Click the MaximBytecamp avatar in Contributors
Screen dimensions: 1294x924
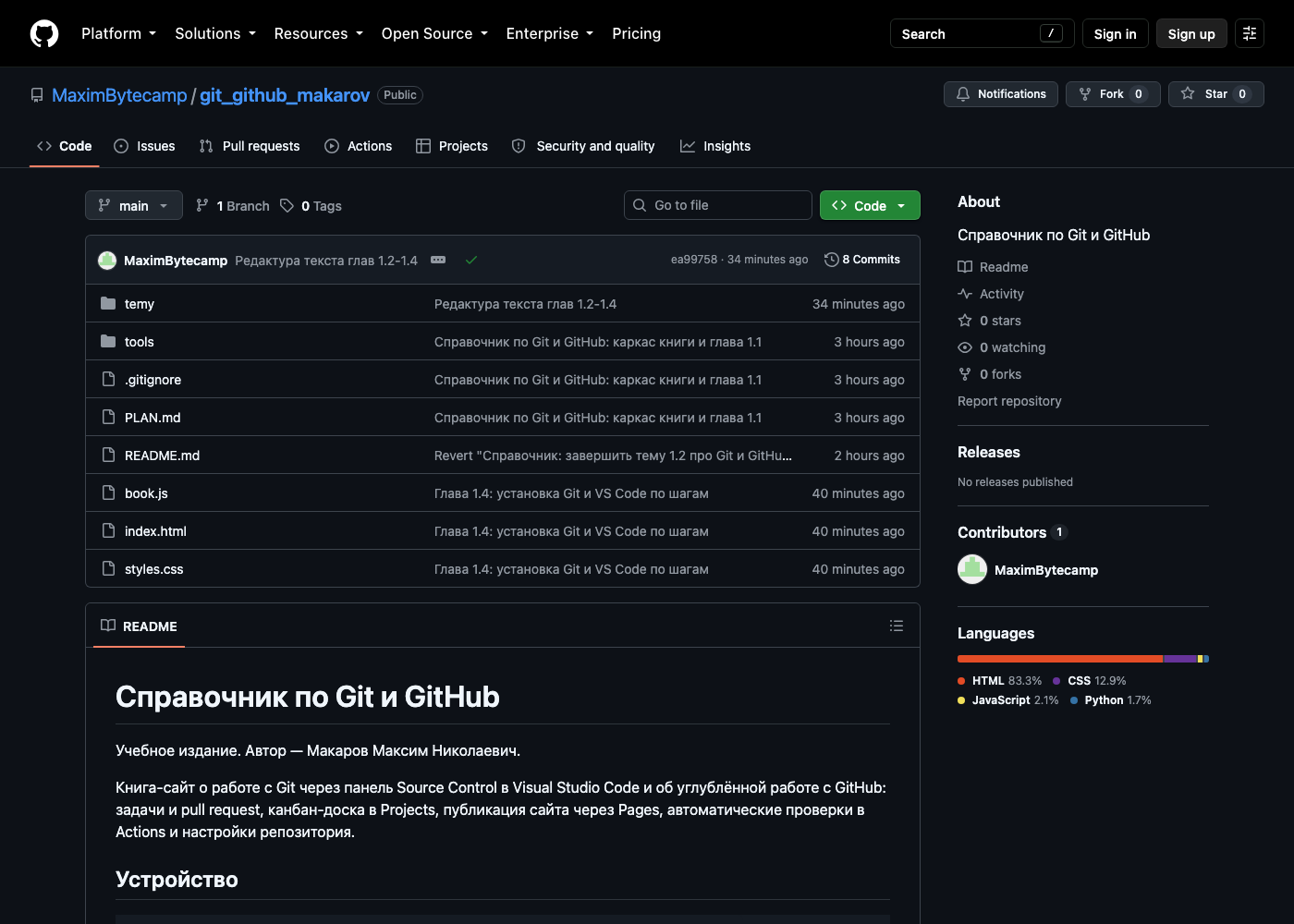972,569
